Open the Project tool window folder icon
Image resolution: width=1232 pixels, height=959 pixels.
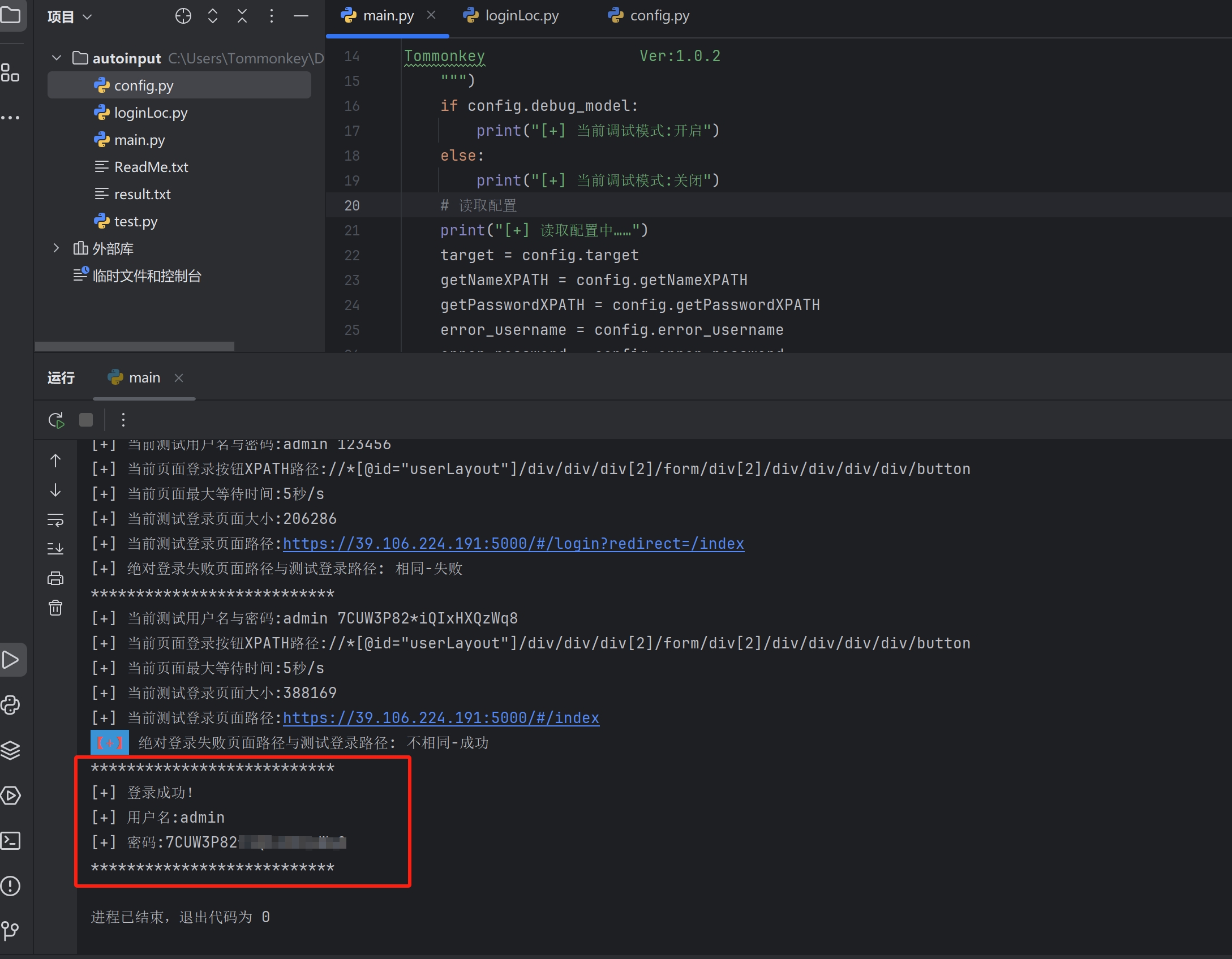[x=10, y=14]
